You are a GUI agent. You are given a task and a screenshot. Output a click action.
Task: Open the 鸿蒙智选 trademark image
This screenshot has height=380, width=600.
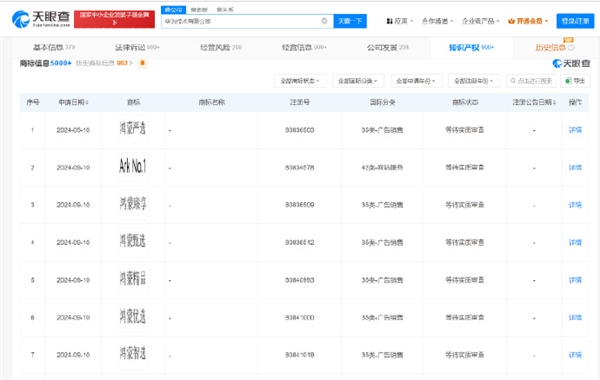point(133,354)
